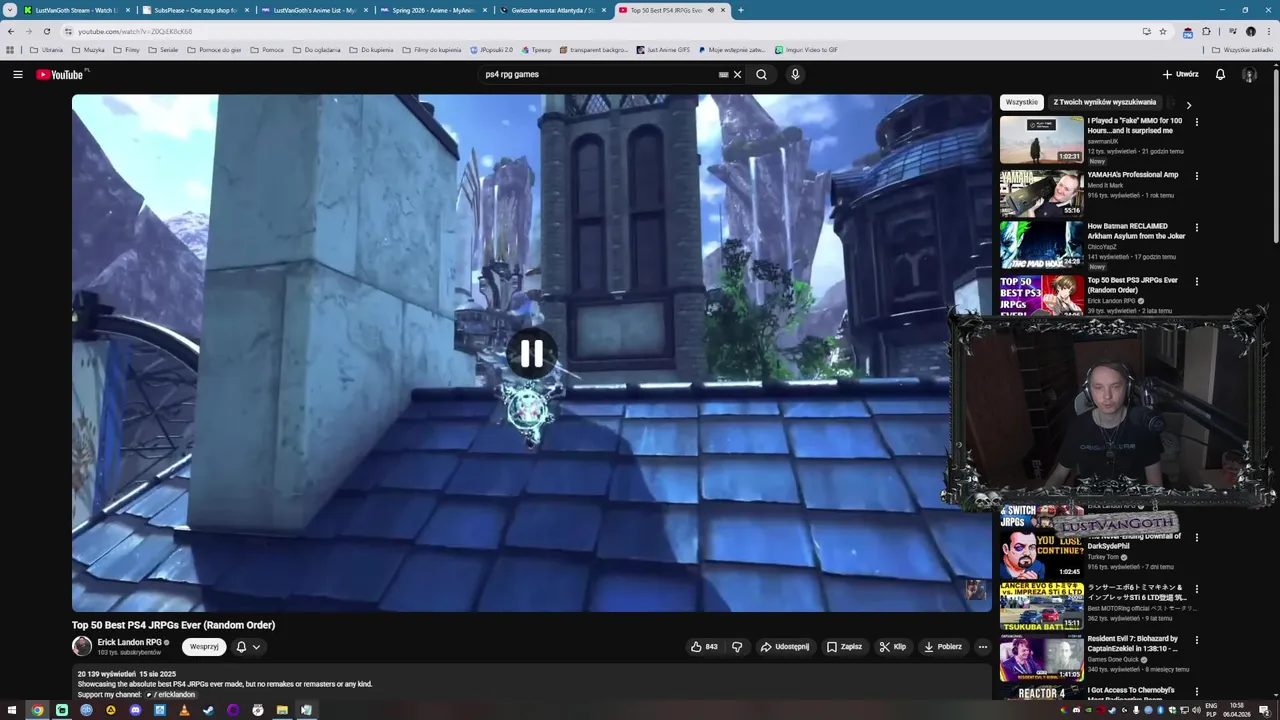Screen dimensions: 1280x720
Task: Bookmark this page with the star icon
Action: click(1163, 31)
